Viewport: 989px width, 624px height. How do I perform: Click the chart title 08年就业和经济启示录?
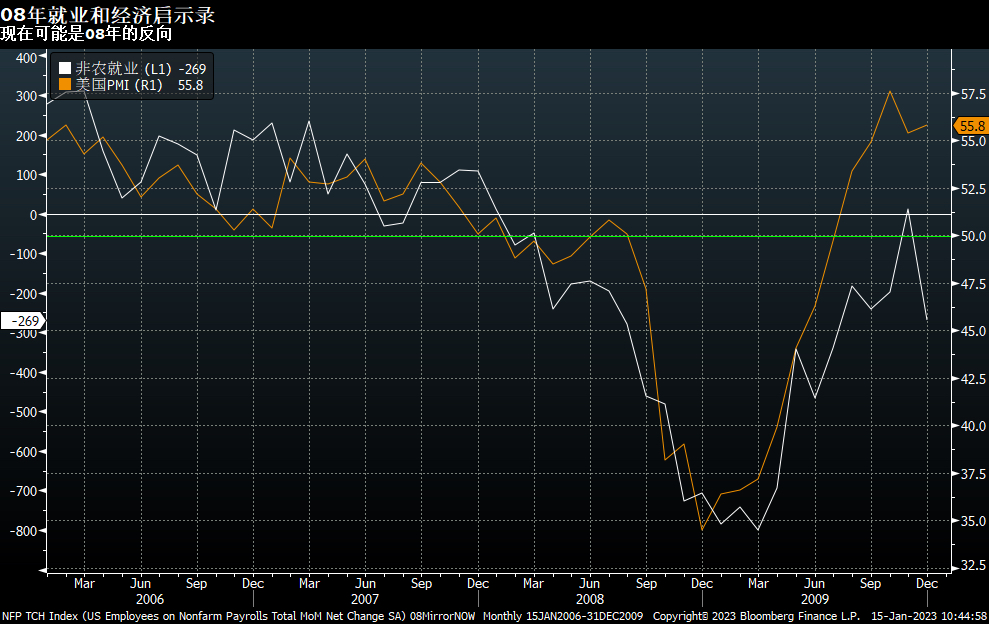click(107, 15)
